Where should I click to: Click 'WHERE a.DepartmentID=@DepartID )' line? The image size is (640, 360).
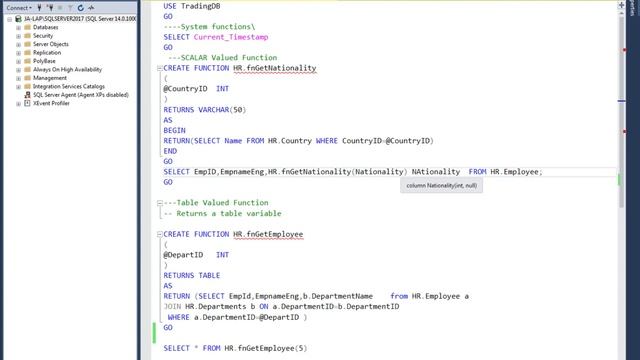237,317
